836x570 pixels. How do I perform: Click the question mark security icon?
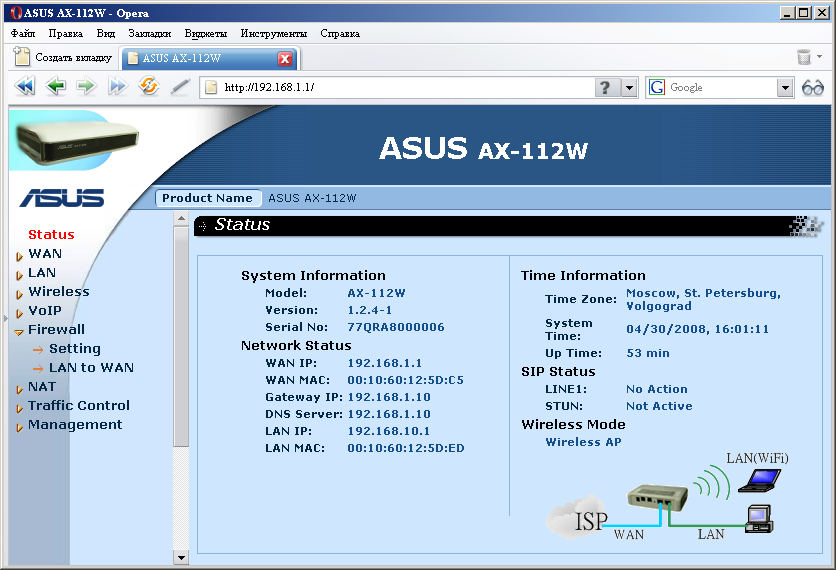tap(607, 87)
